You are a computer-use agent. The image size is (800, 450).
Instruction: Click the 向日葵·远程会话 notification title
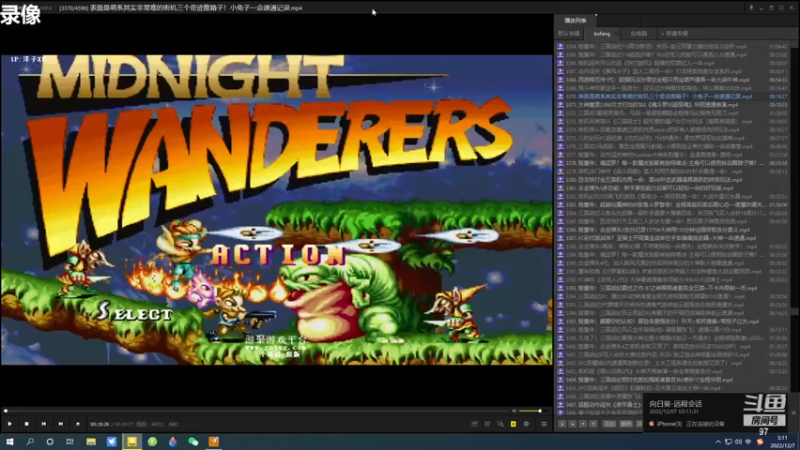tap(676, 404)
